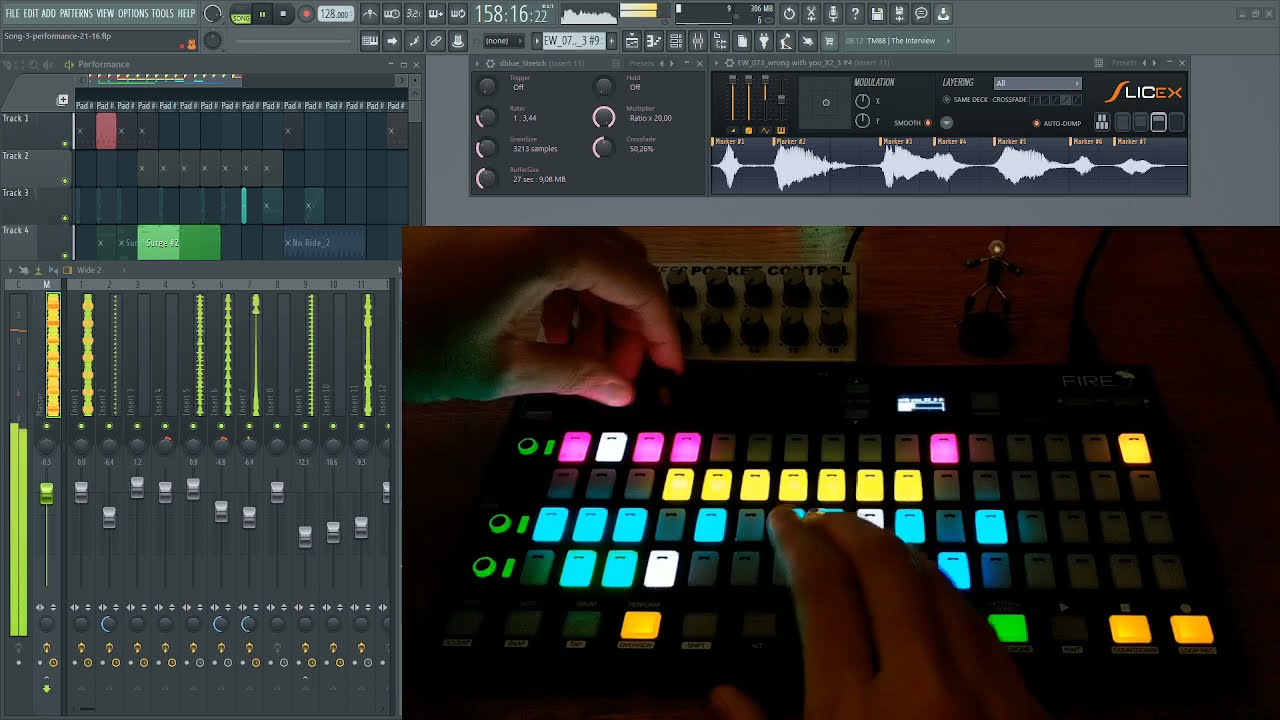The height and width of the screenshot is (720, 1280).
Task: Open the tempo tapper icon
Action: click(786, 41)
